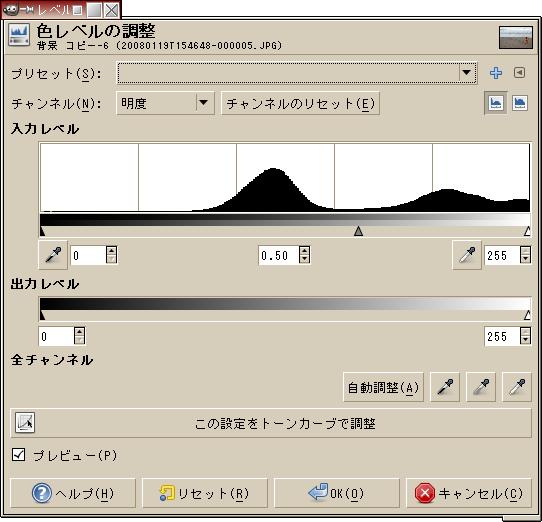
Task: Increase the gamma 0.50 value with stepper
Action: (304, 250)
